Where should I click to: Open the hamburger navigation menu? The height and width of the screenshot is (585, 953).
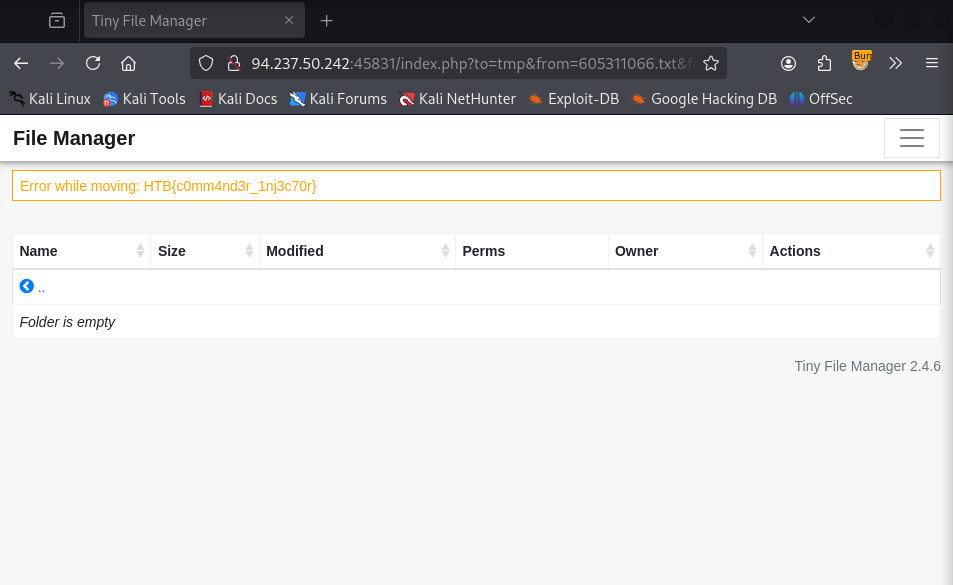pyautogui.click(x=911, y=138)
